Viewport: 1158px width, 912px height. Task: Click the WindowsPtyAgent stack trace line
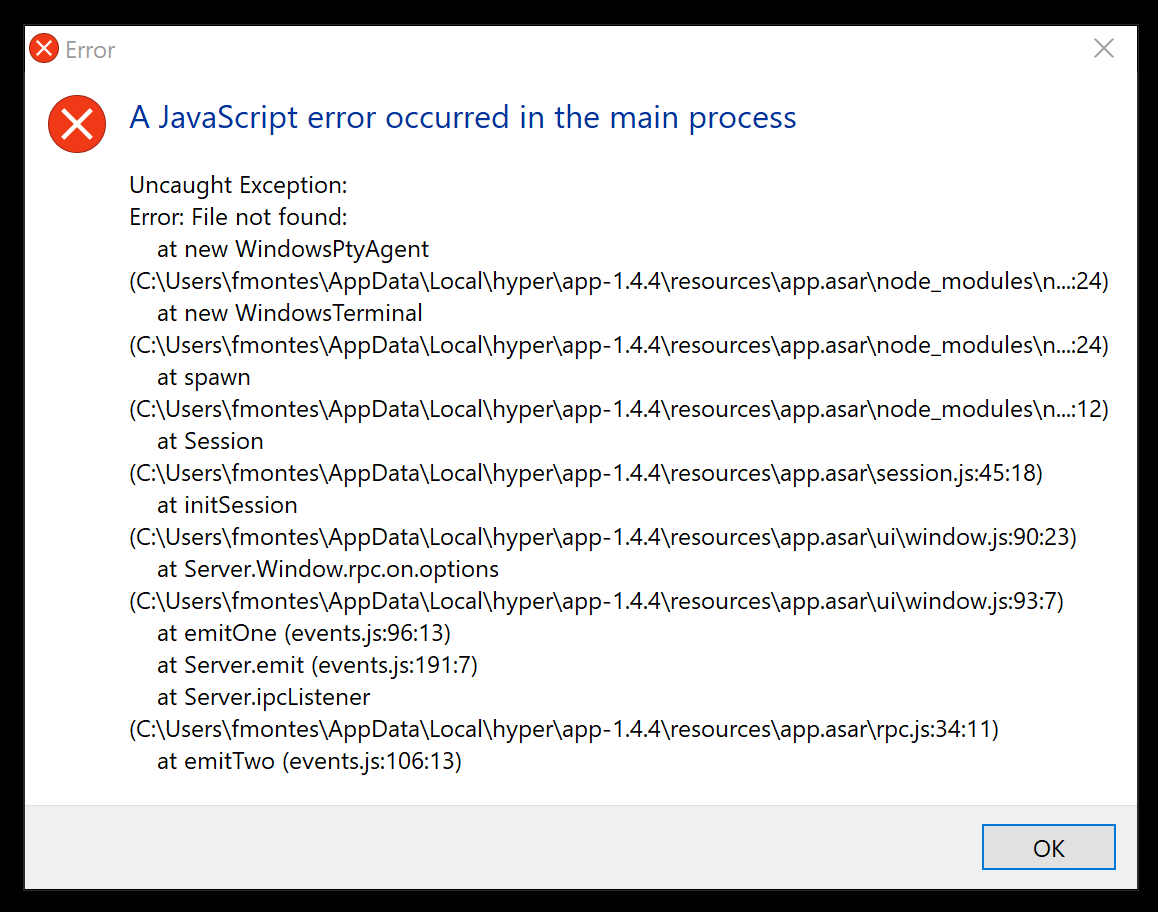click(293, 249)
